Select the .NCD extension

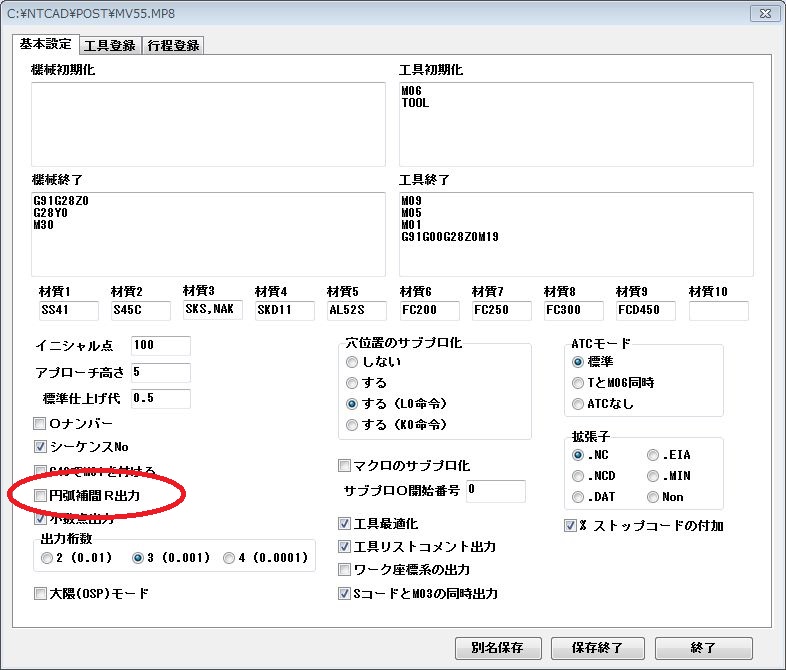(577, 476)
